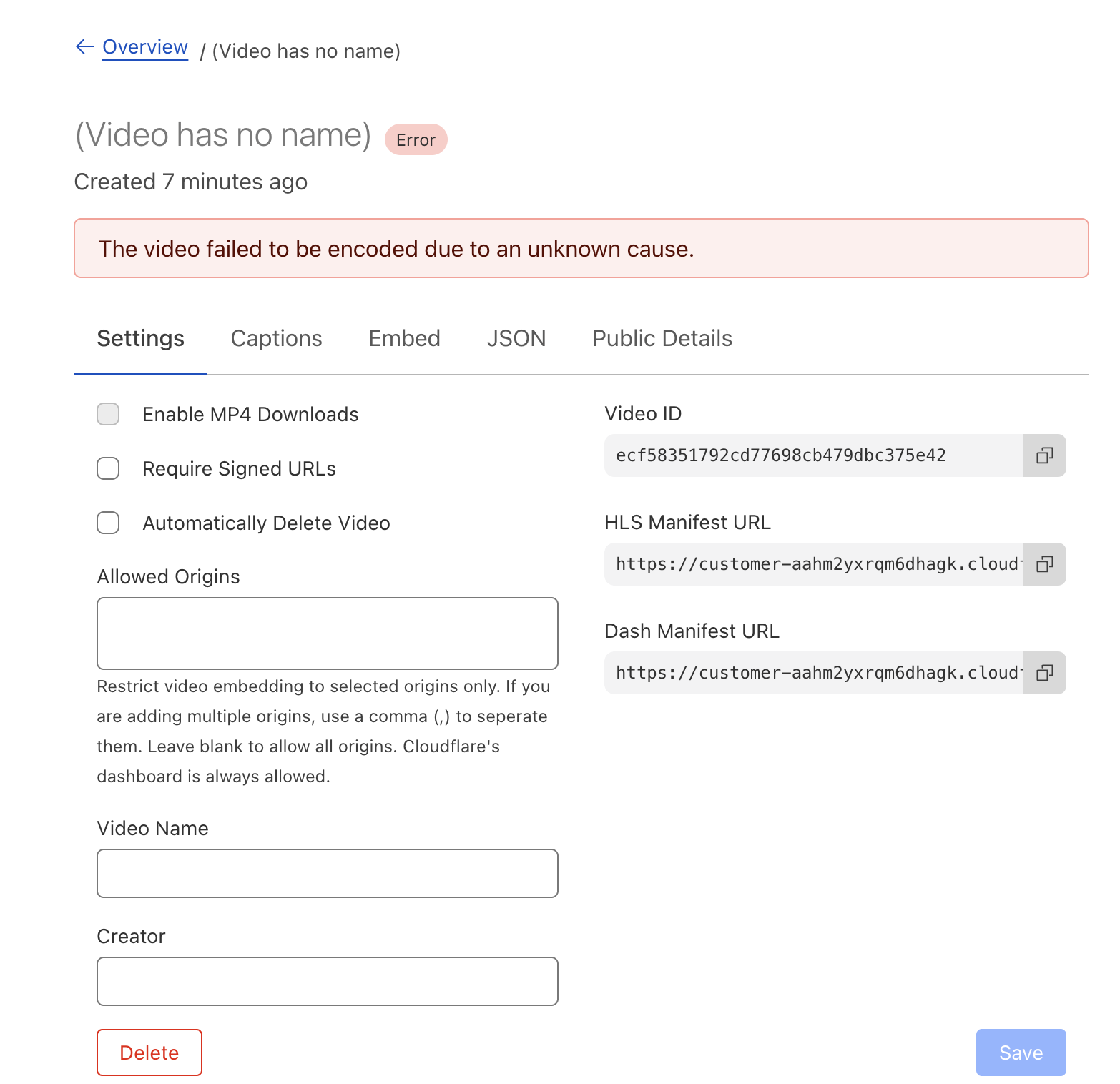Copy the Video ID value
1120x1084 pixels.
(x=1044, y=455)
